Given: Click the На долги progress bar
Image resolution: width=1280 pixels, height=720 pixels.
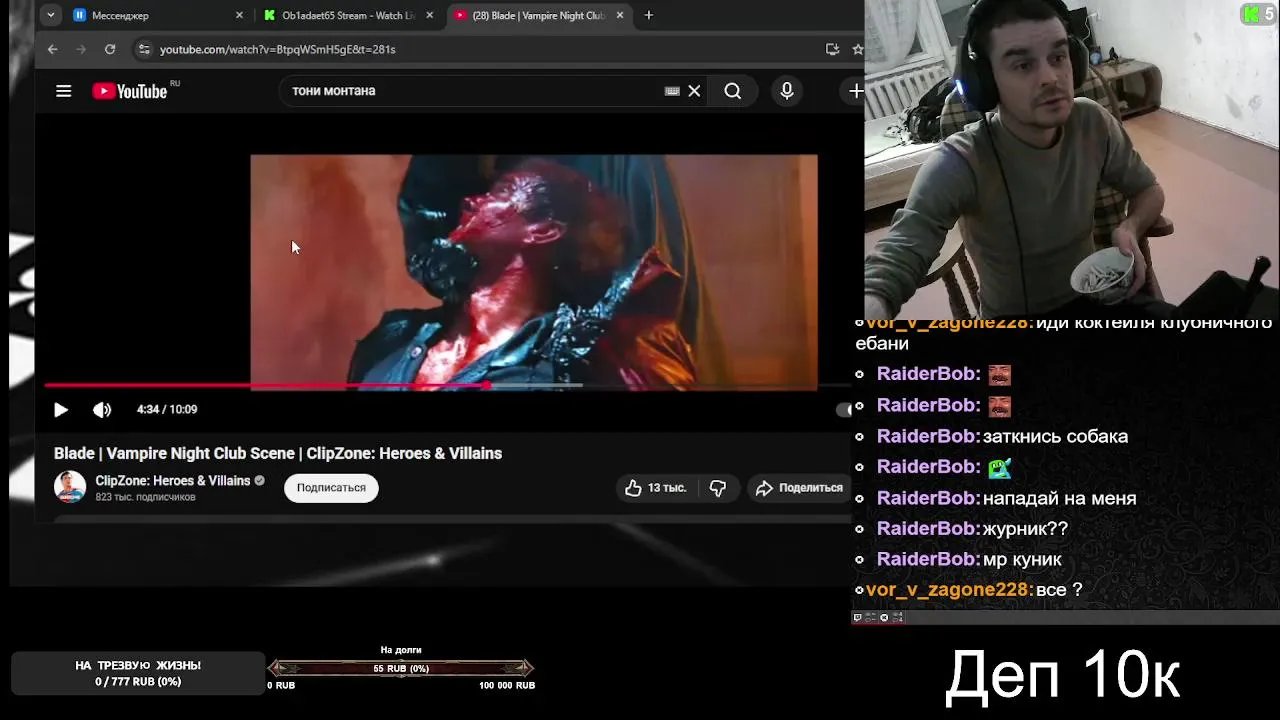Looking at the screenshot, I should (401, 668).
